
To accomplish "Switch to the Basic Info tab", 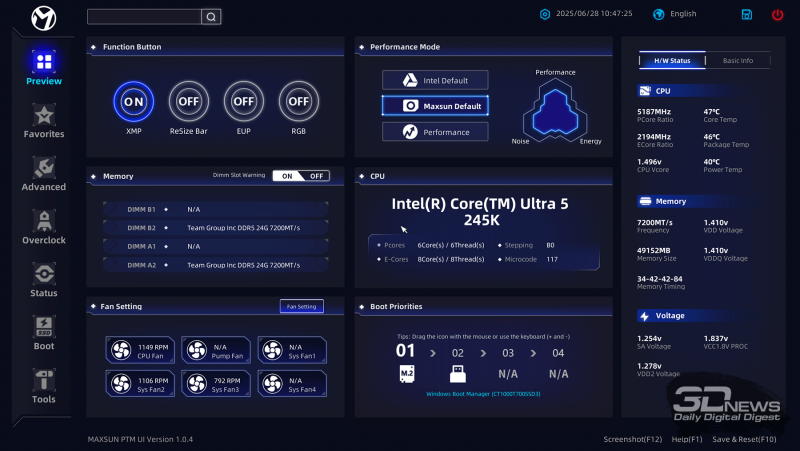I will pyautogui.click(x=738, y=60).
